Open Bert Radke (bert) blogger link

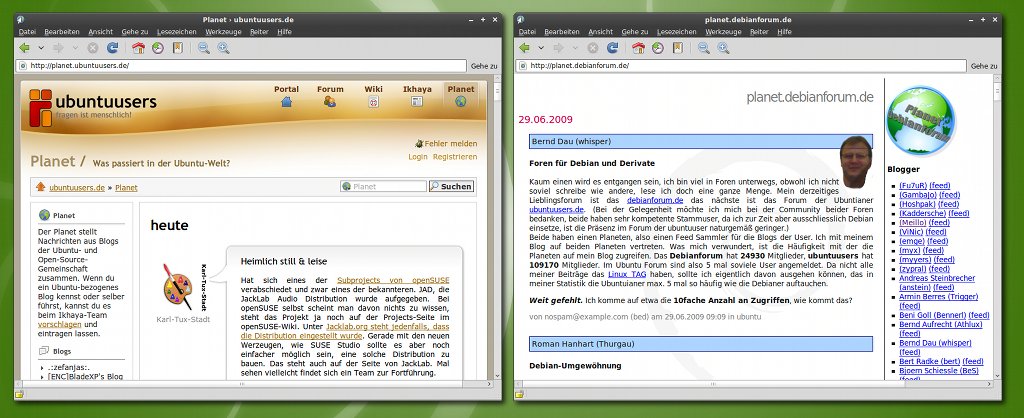pyautogui.click(x=929, y=361)
